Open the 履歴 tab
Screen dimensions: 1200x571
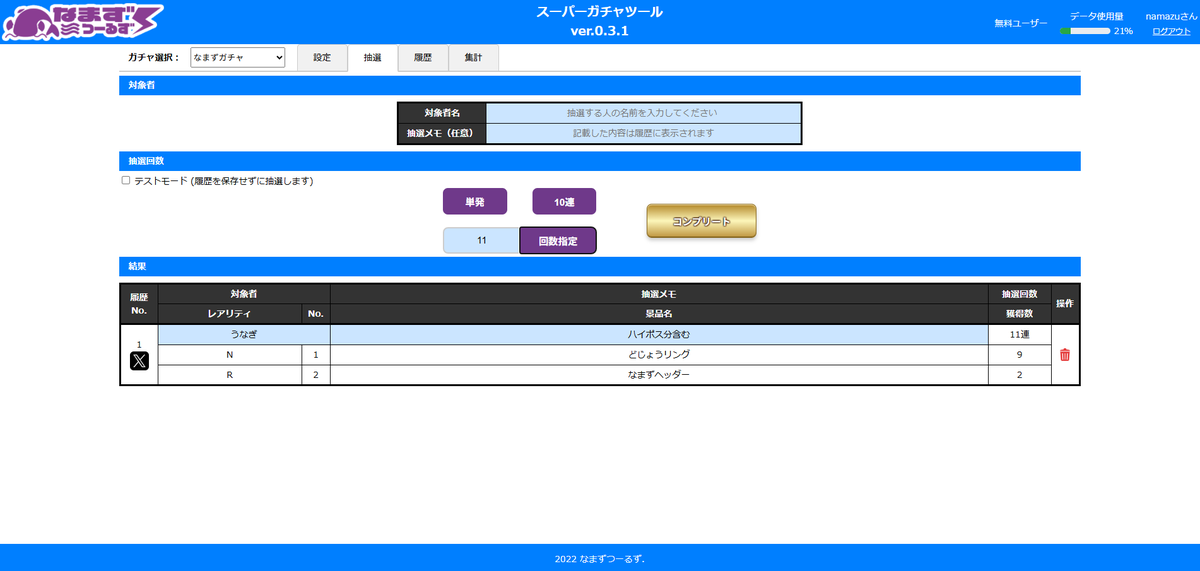tap(423, 58)
